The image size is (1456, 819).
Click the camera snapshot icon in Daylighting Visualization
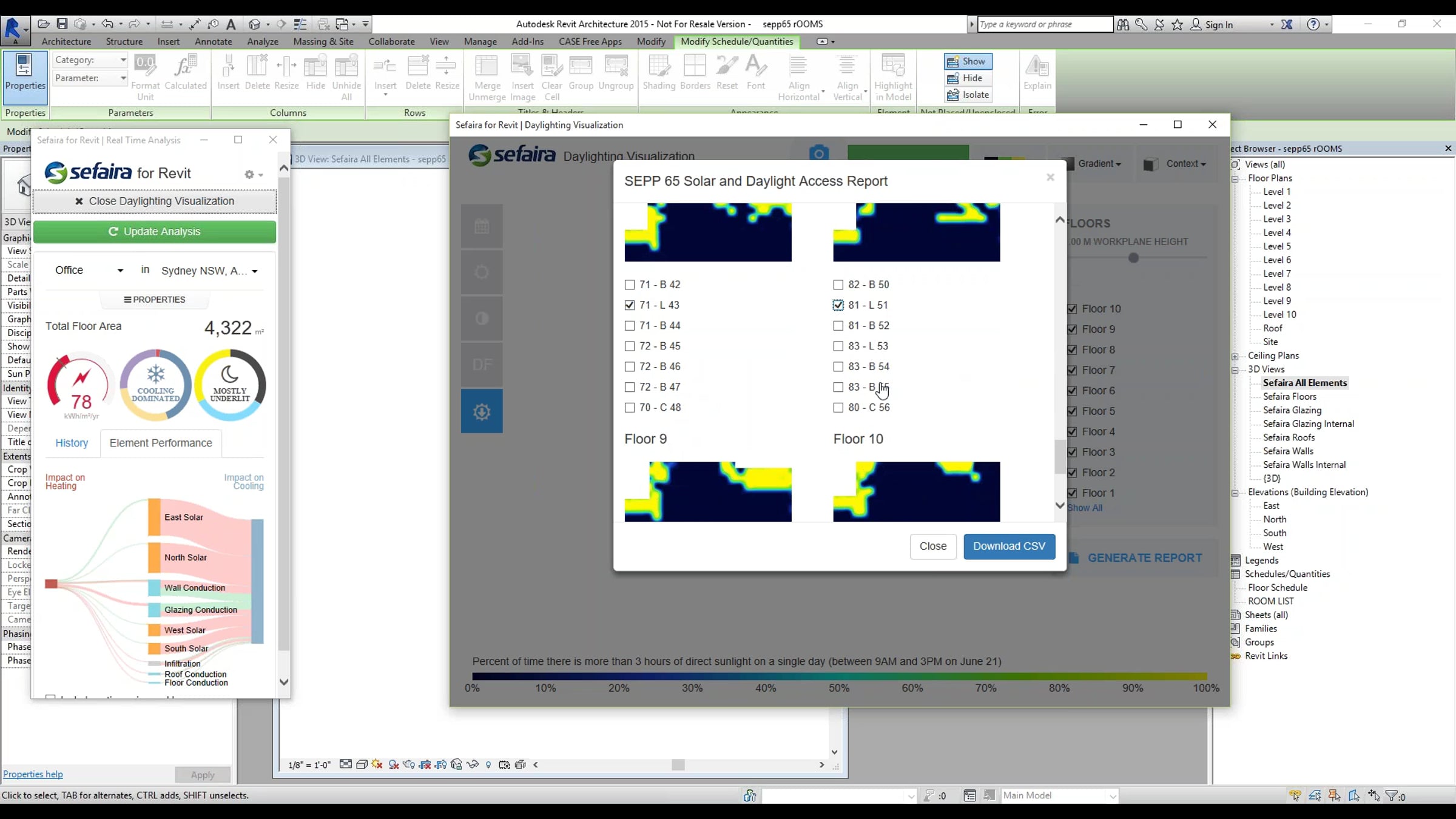819,153
